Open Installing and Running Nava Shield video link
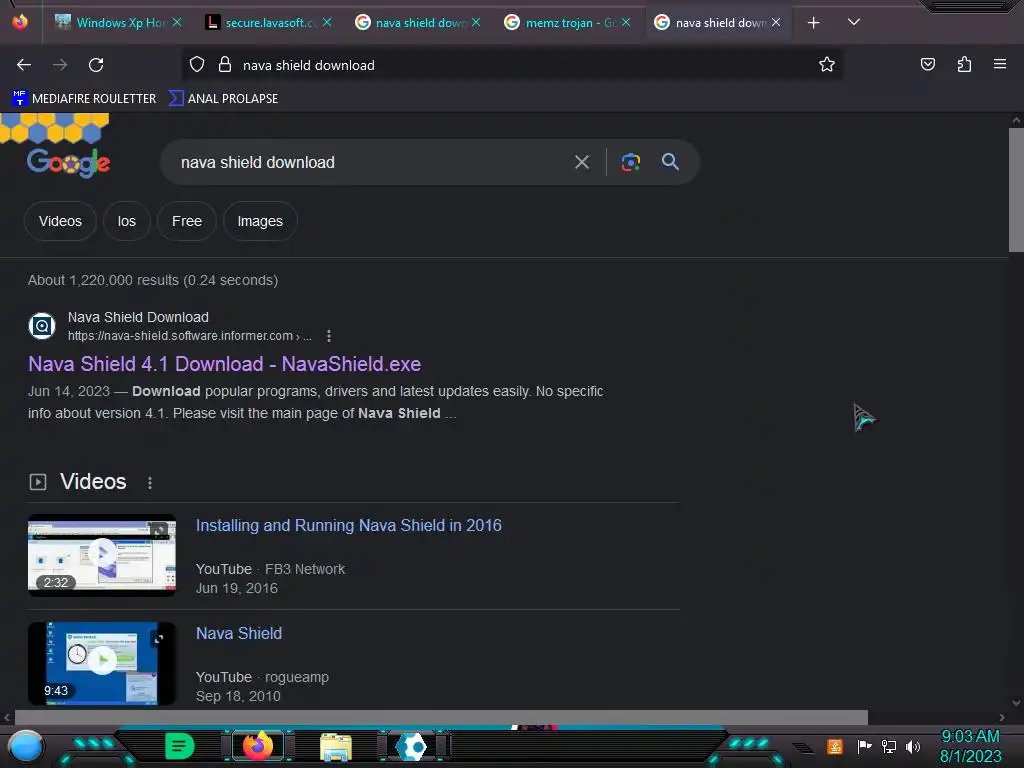The image size is (1024, 768). tap(349, 526)
